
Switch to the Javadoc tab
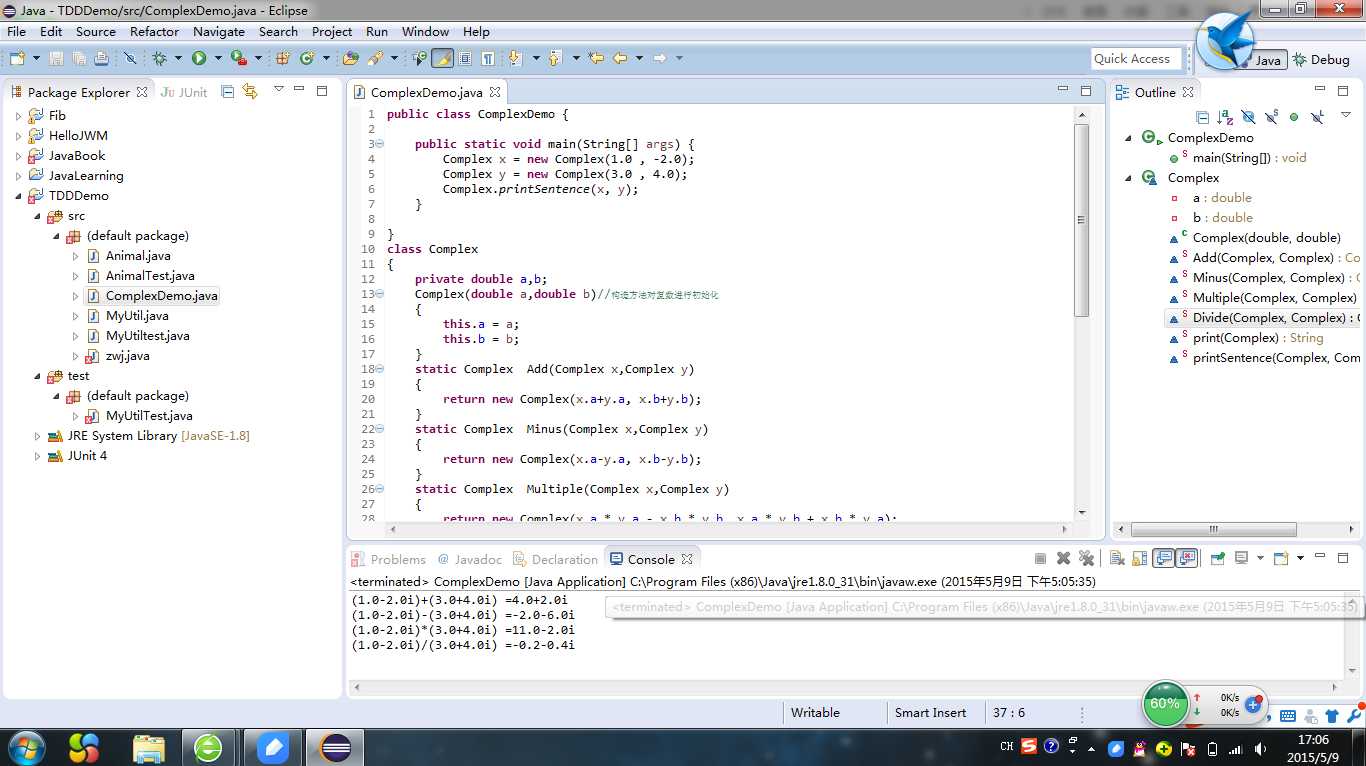(470, 559)
